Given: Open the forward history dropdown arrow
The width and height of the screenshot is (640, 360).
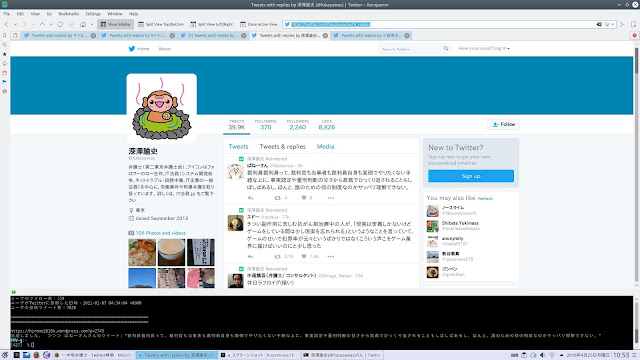Looking at the screenshot, I should tap(33, 24).
